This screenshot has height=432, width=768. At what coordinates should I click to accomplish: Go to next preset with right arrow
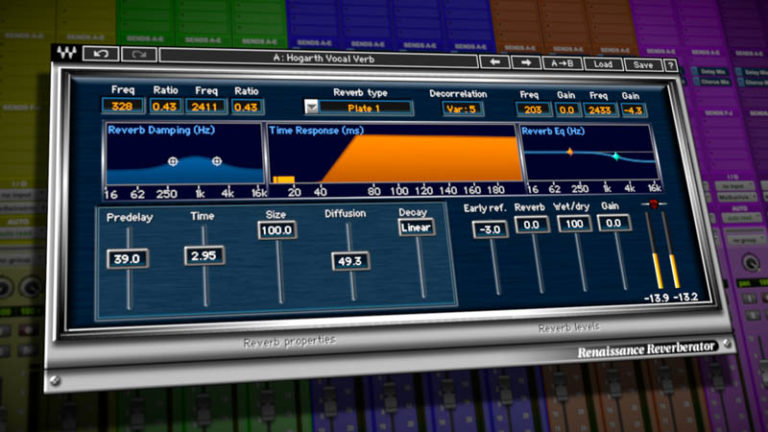point(526,62)
